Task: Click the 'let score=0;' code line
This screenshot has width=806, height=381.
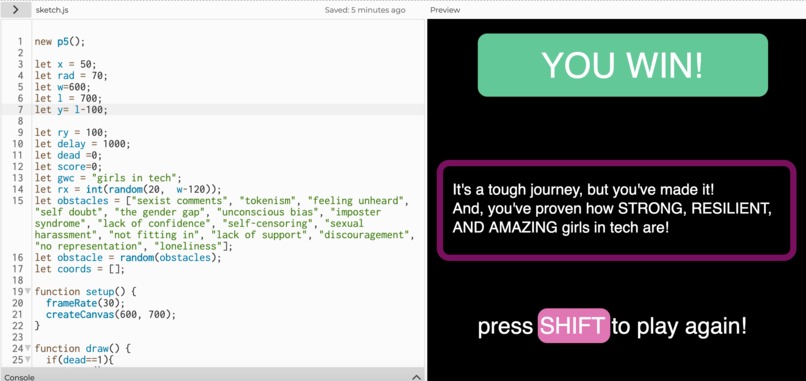Action: click(x=68, y=166)
